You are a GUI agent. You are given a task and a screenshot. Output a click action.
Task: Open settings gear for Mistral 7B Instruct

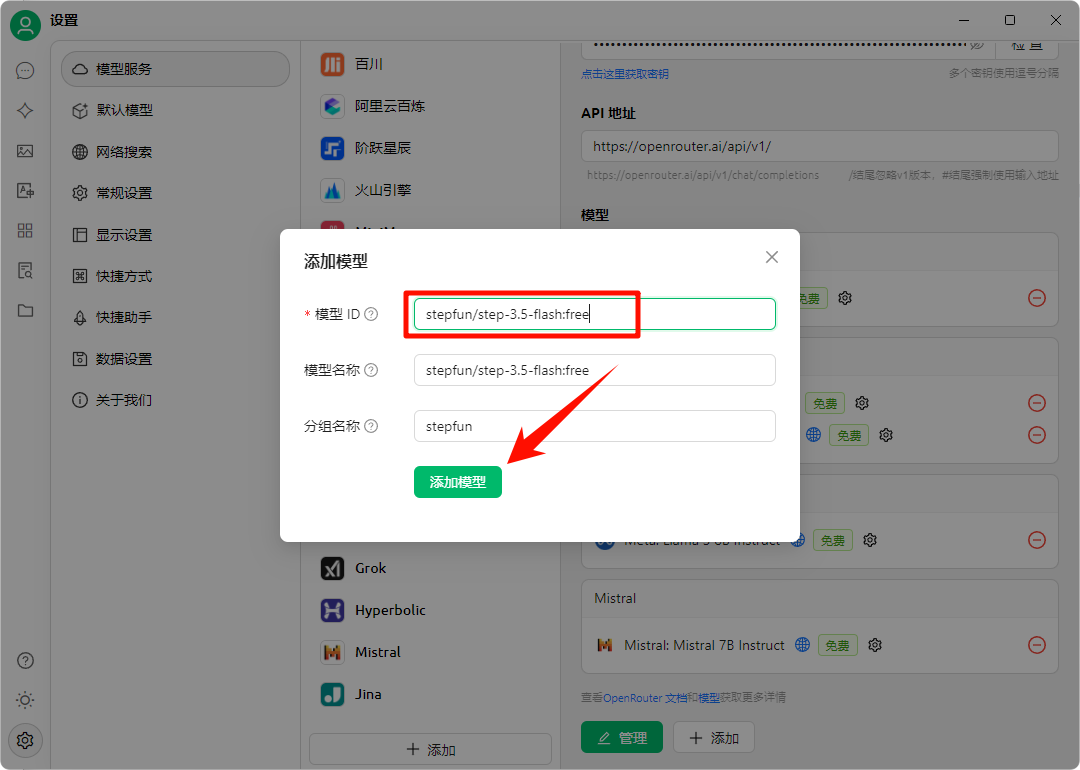pos(875,645)
